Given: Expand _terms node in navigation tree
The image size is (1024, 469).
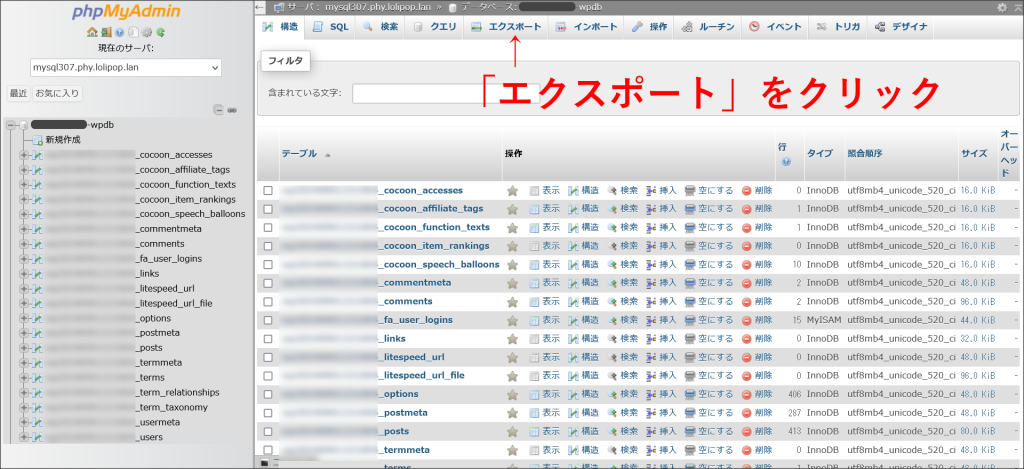Looking at the screenshot, I should tap(24, 378).
